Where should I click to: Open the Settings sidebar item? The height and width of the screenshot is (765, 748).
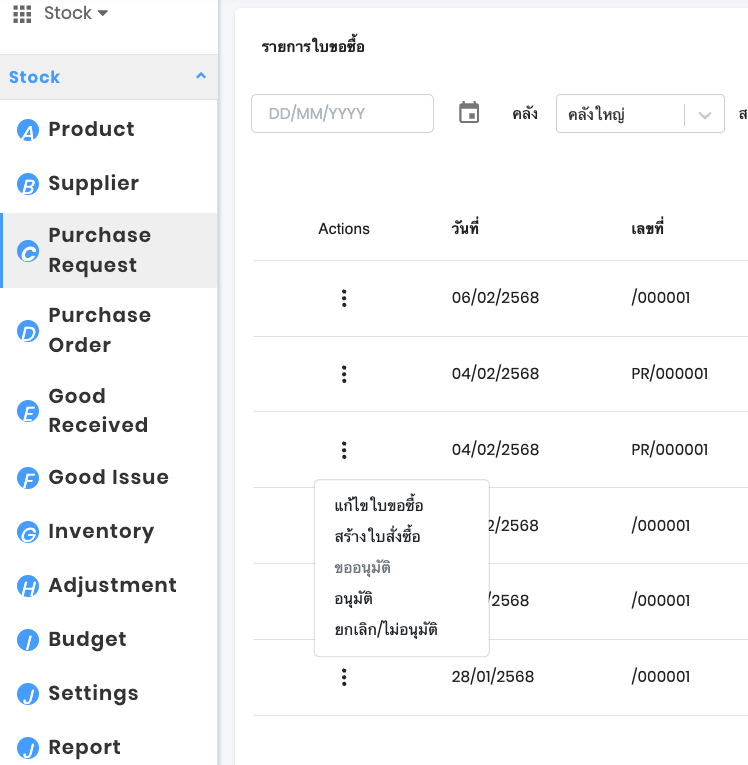pos(93,693)
